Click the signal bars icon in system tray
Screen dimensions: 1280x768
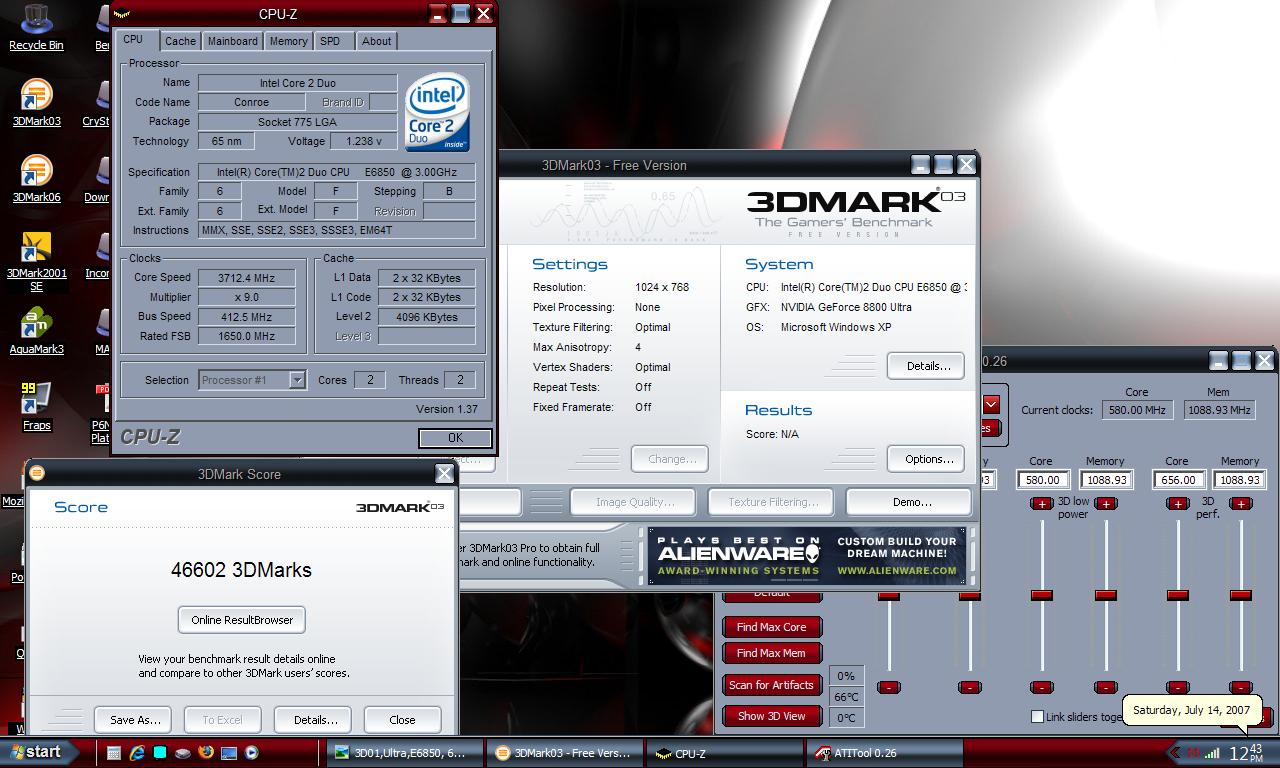tap(1212, 753)
